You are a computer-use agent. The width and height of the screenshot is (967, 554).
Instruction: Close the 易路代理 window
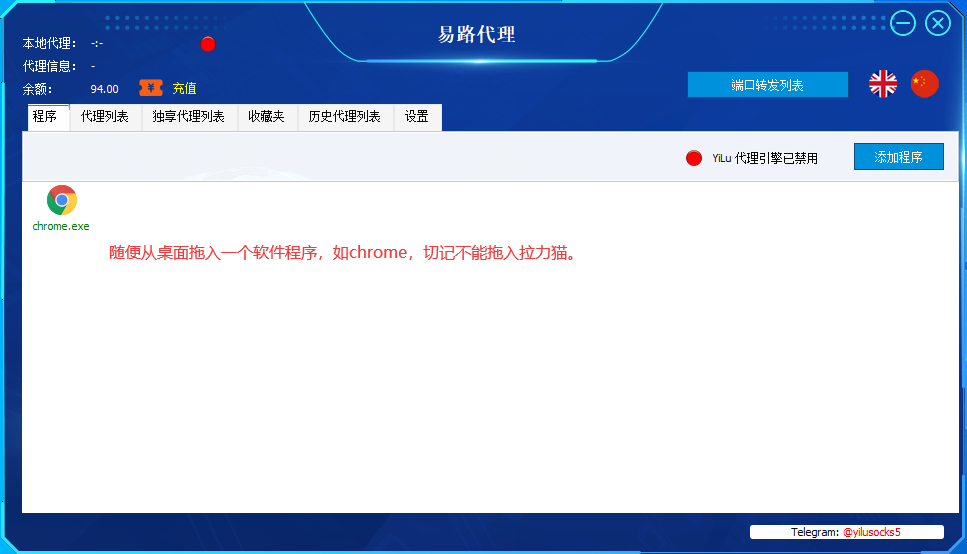click(938, 23)
